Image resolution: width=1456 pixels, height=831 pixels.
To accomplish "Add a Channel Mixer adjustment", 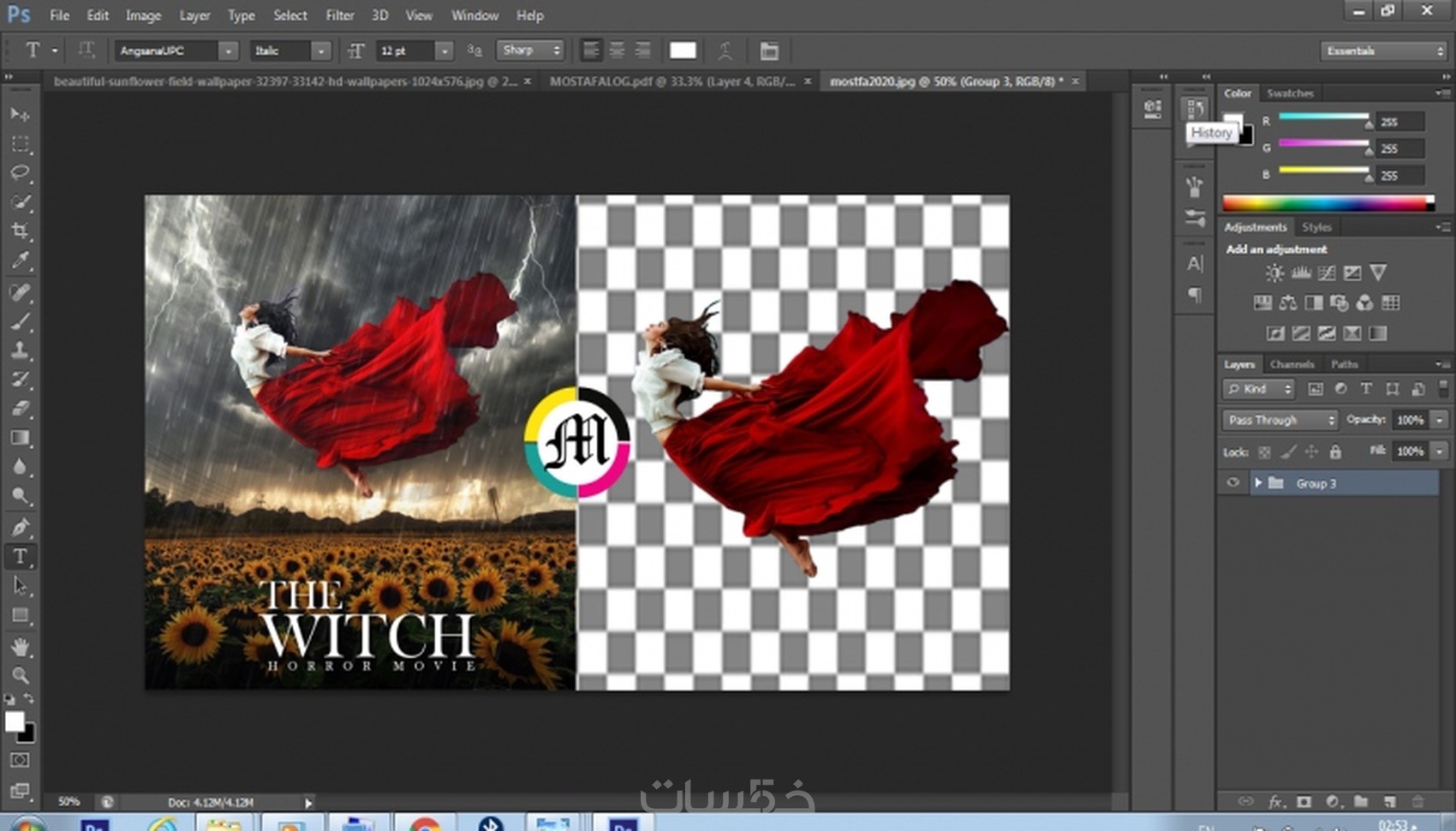I will (x=1365, y=302).
